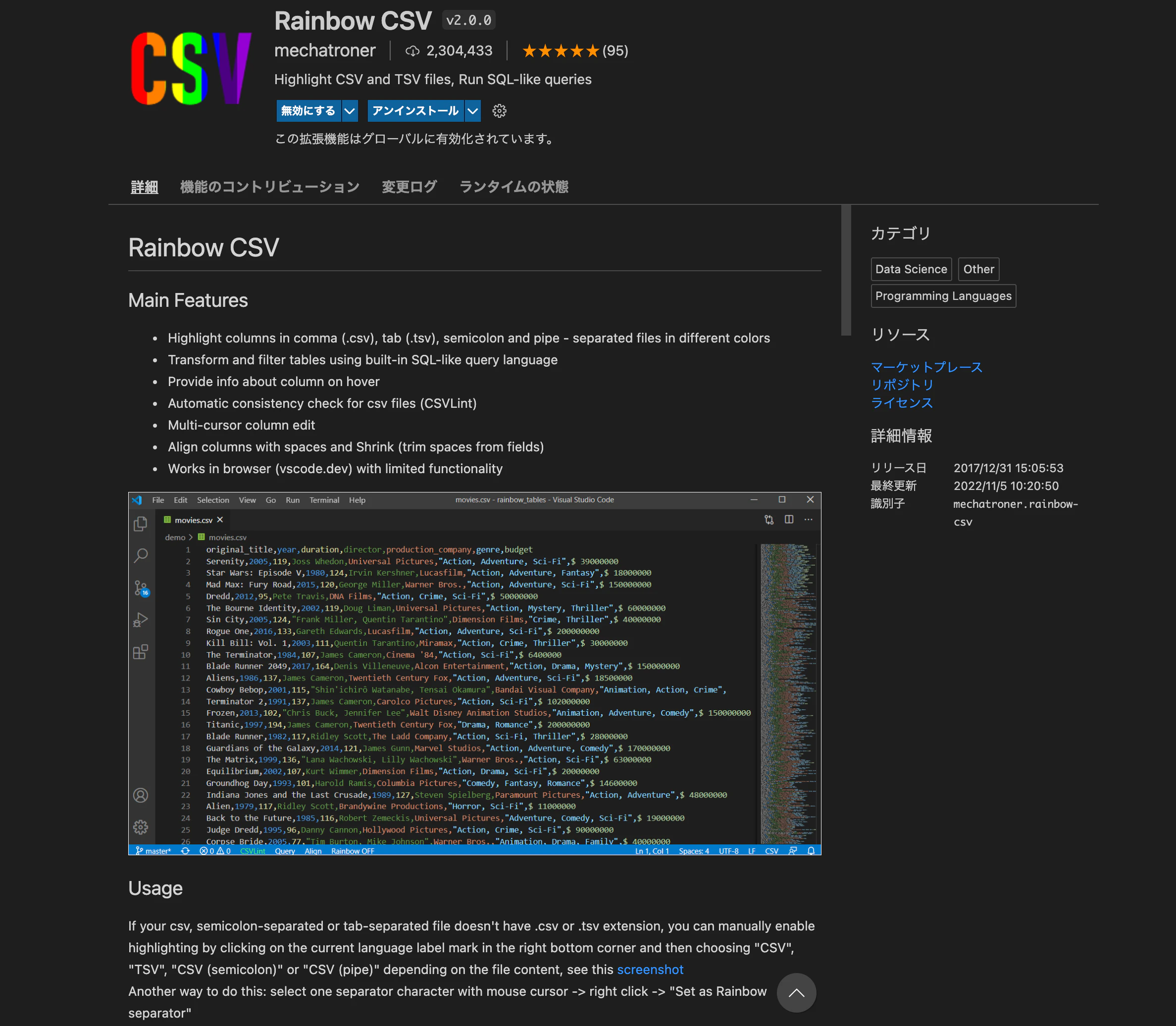This screenshot has width=1176, height=1026.
Task: Click the アンインストール button
Action: 416,111
